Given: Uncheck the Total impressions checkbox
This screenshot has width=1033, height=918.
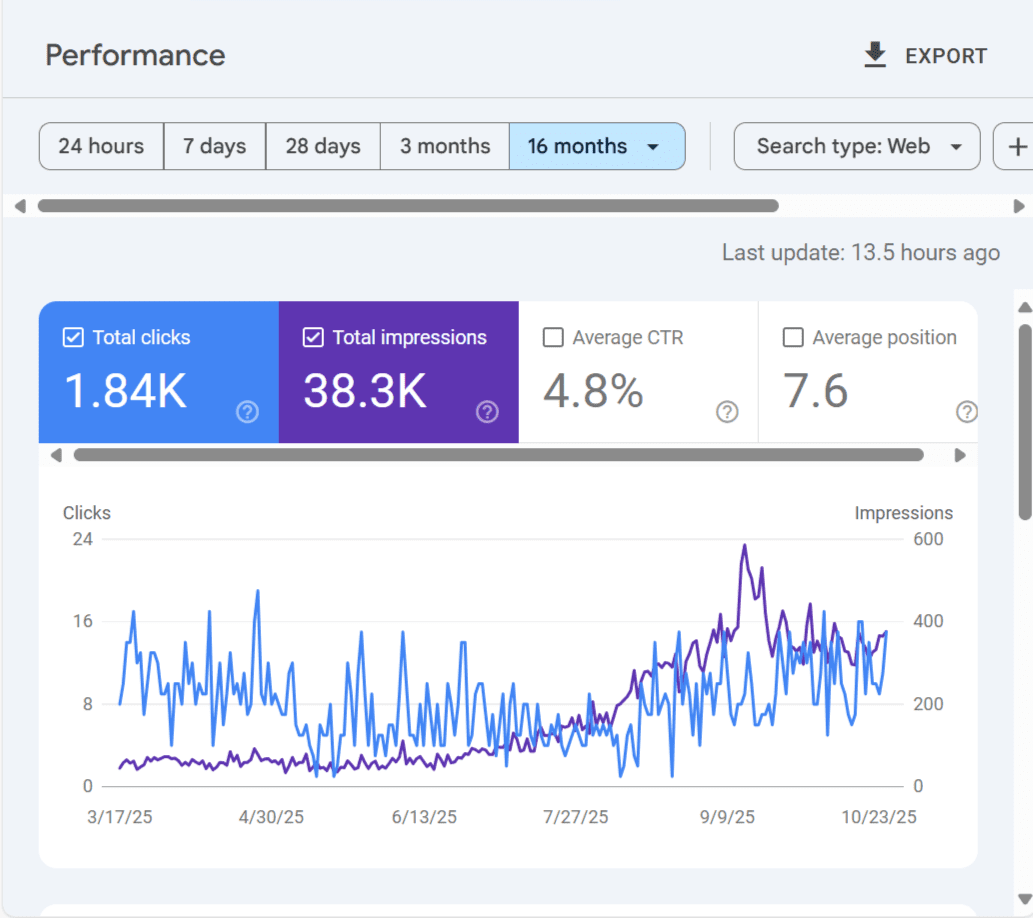Looking at the screenshot, I should coord(313,338).
